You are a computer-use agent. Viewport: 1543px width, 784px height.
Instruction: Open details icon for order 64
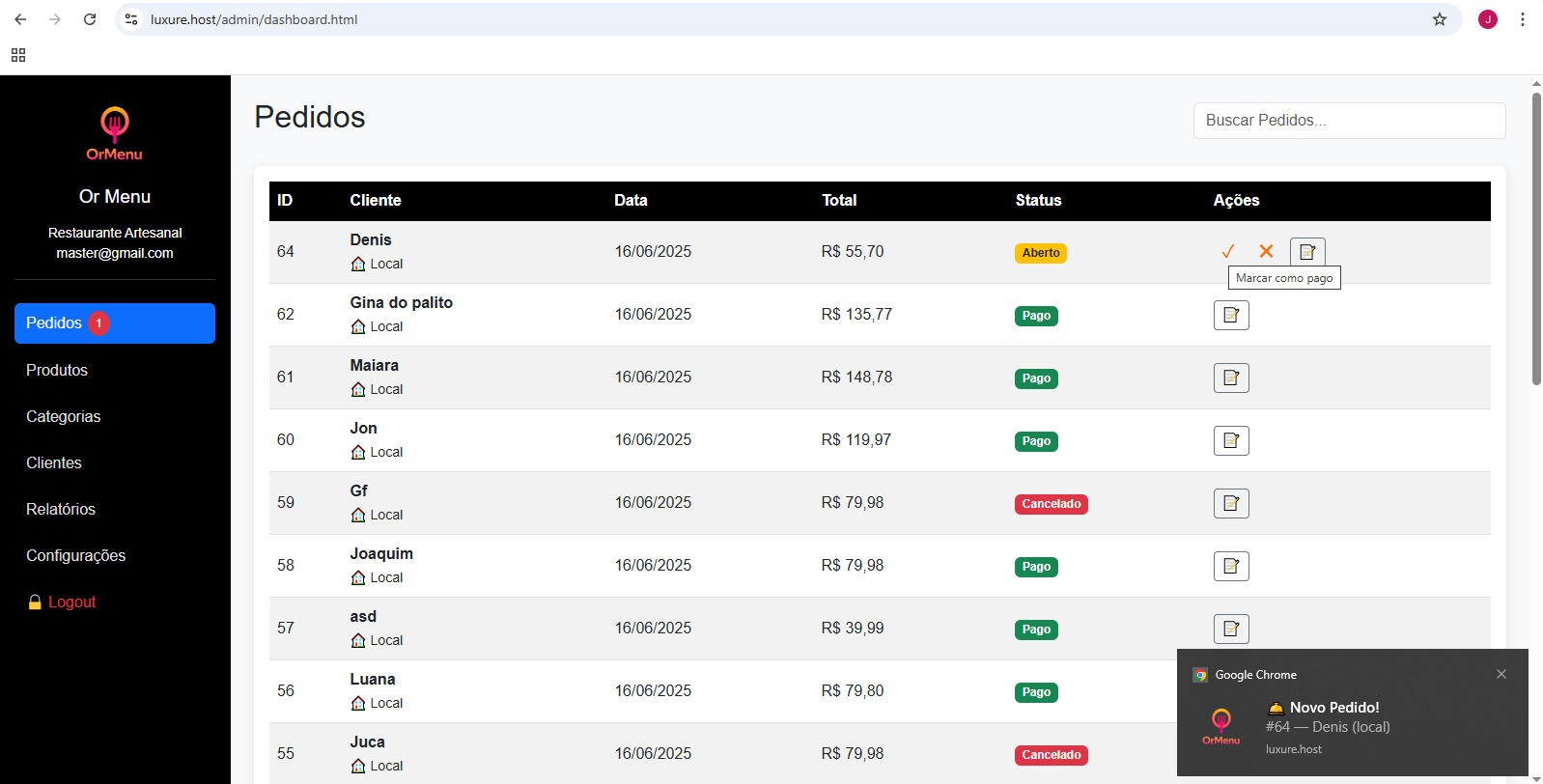pyautogui.click(x=1307, y=252)
